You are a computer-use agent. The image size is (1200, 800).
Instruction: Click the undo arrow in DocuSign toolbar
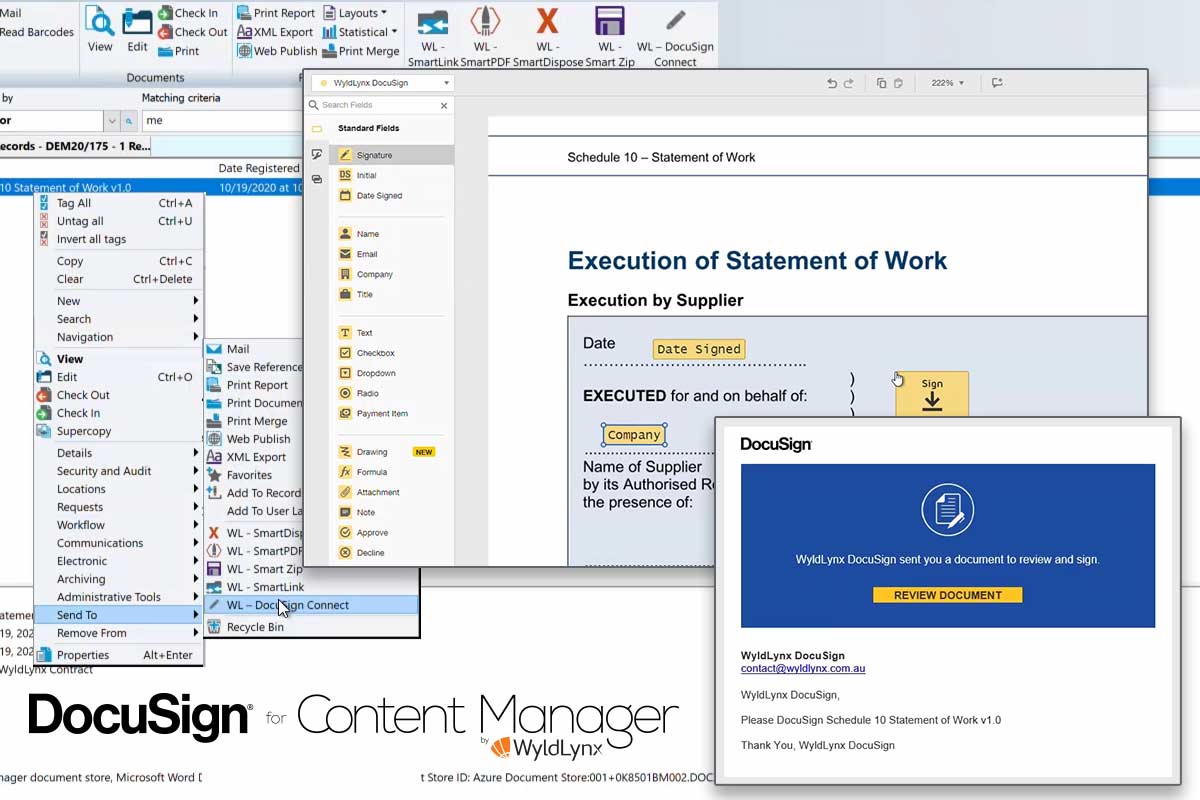click(832, 83)
